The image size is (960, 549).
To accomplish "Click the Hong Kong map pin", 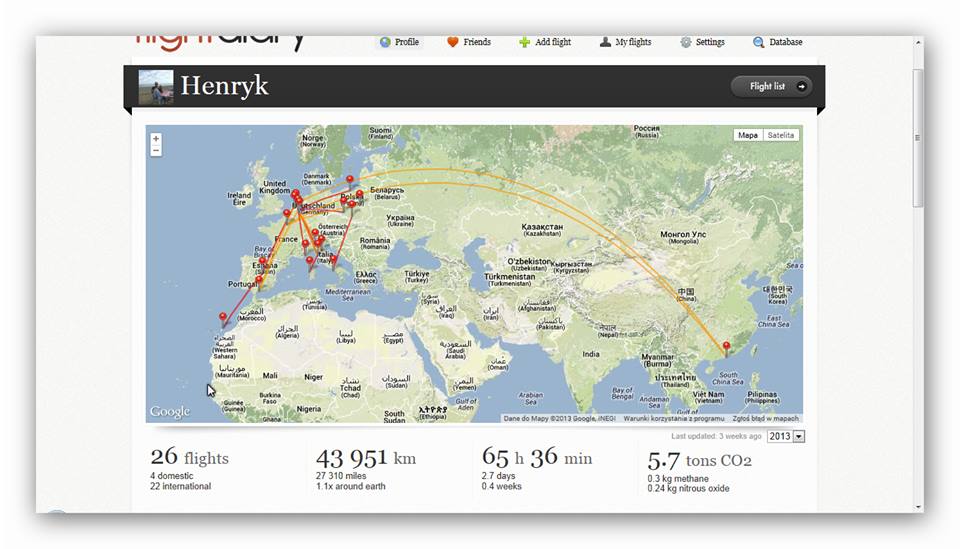I will (x=727, y=348).
